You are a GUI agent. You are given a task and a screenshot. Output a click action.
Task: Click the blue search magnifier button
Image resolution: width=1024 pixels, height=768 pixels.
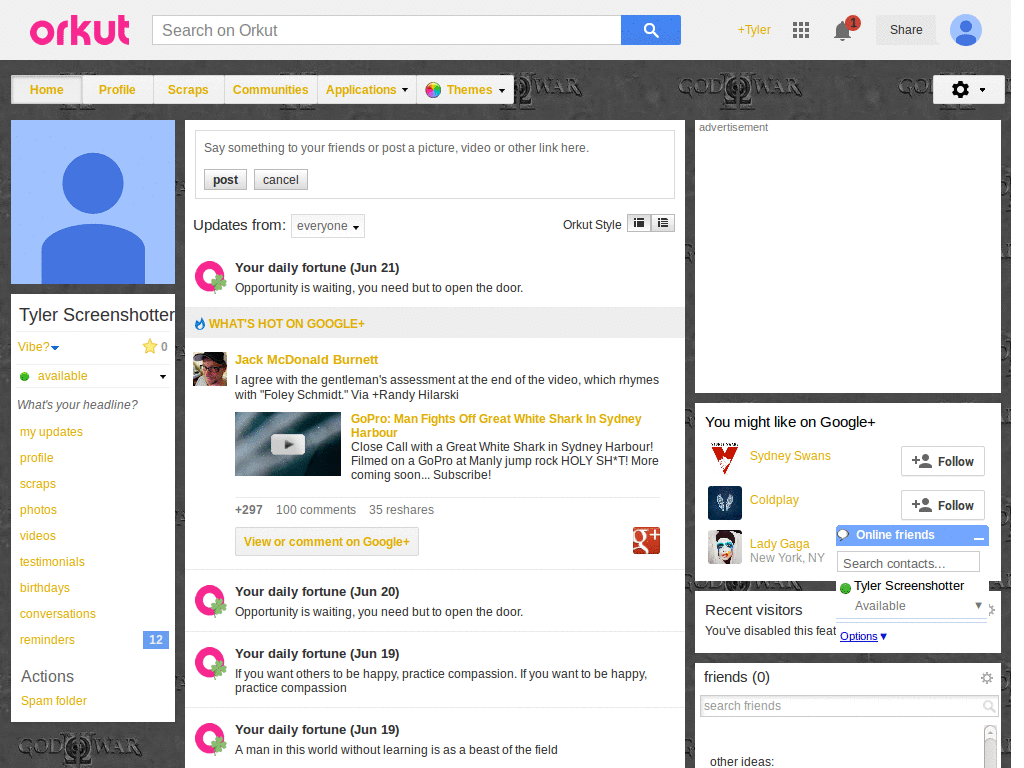[650, 30]
